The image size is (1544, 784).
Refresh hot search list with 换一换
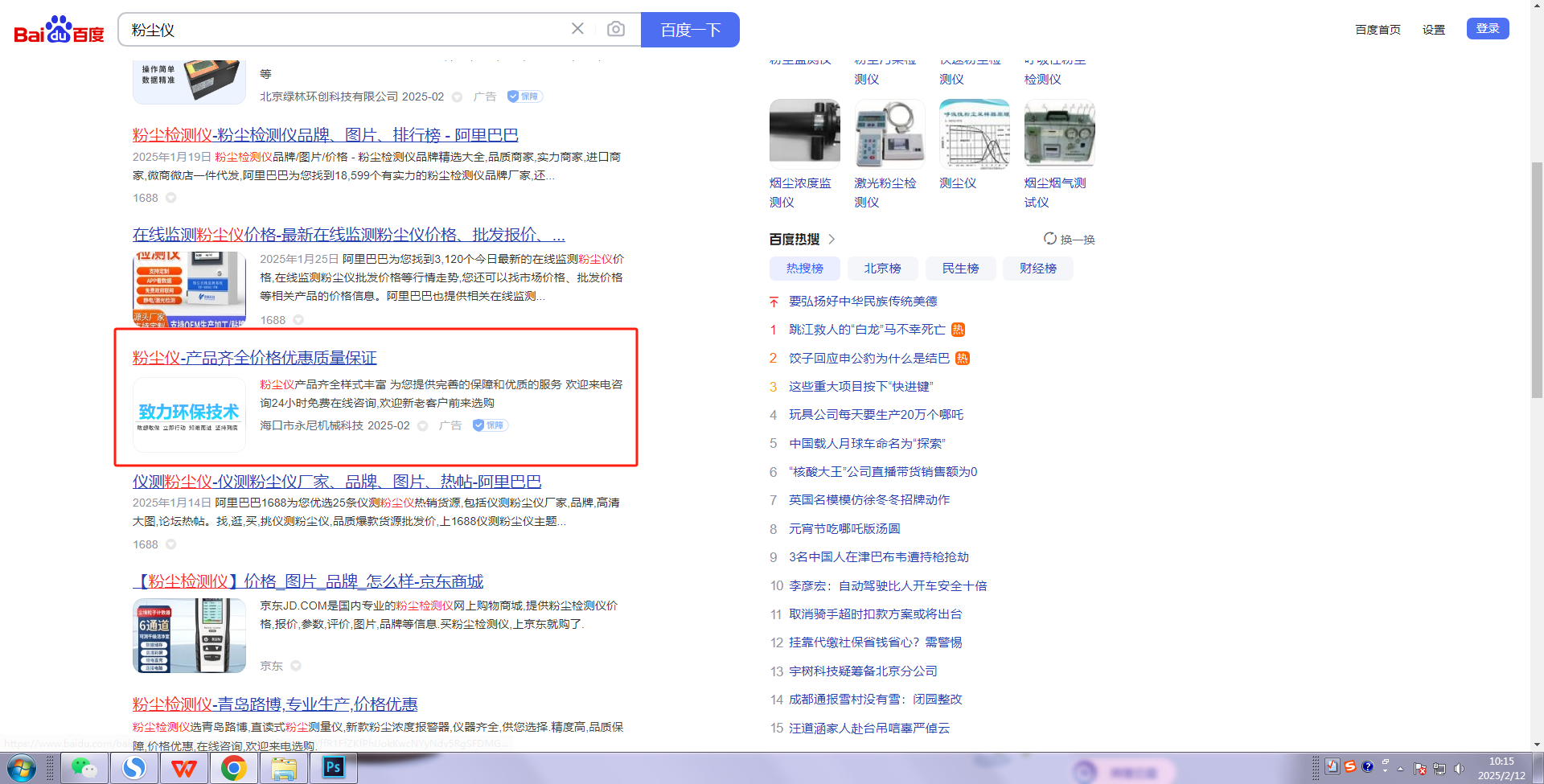click(1070, 239)
